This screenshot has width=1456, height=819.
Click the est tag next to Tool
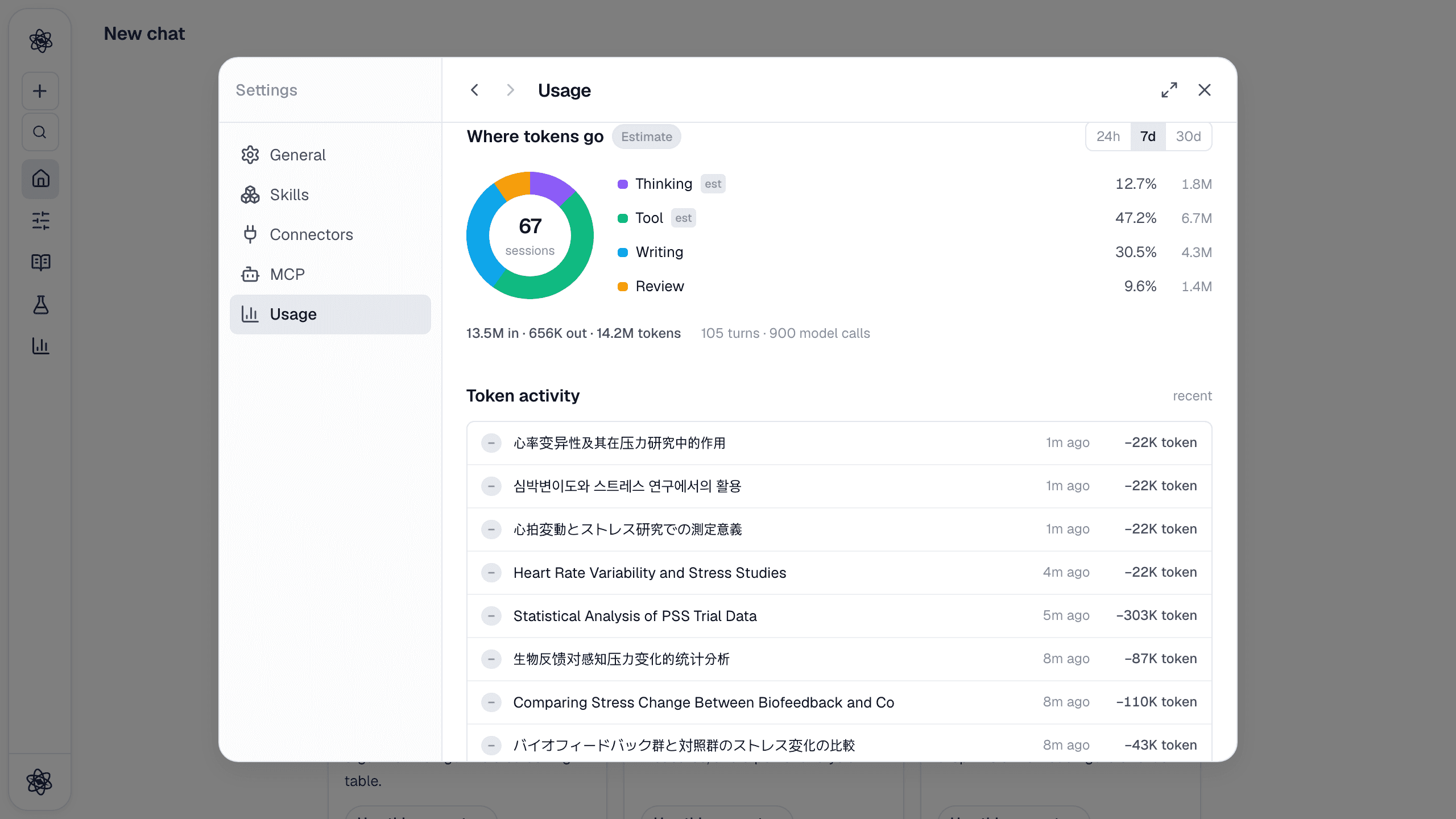(683, 218)
